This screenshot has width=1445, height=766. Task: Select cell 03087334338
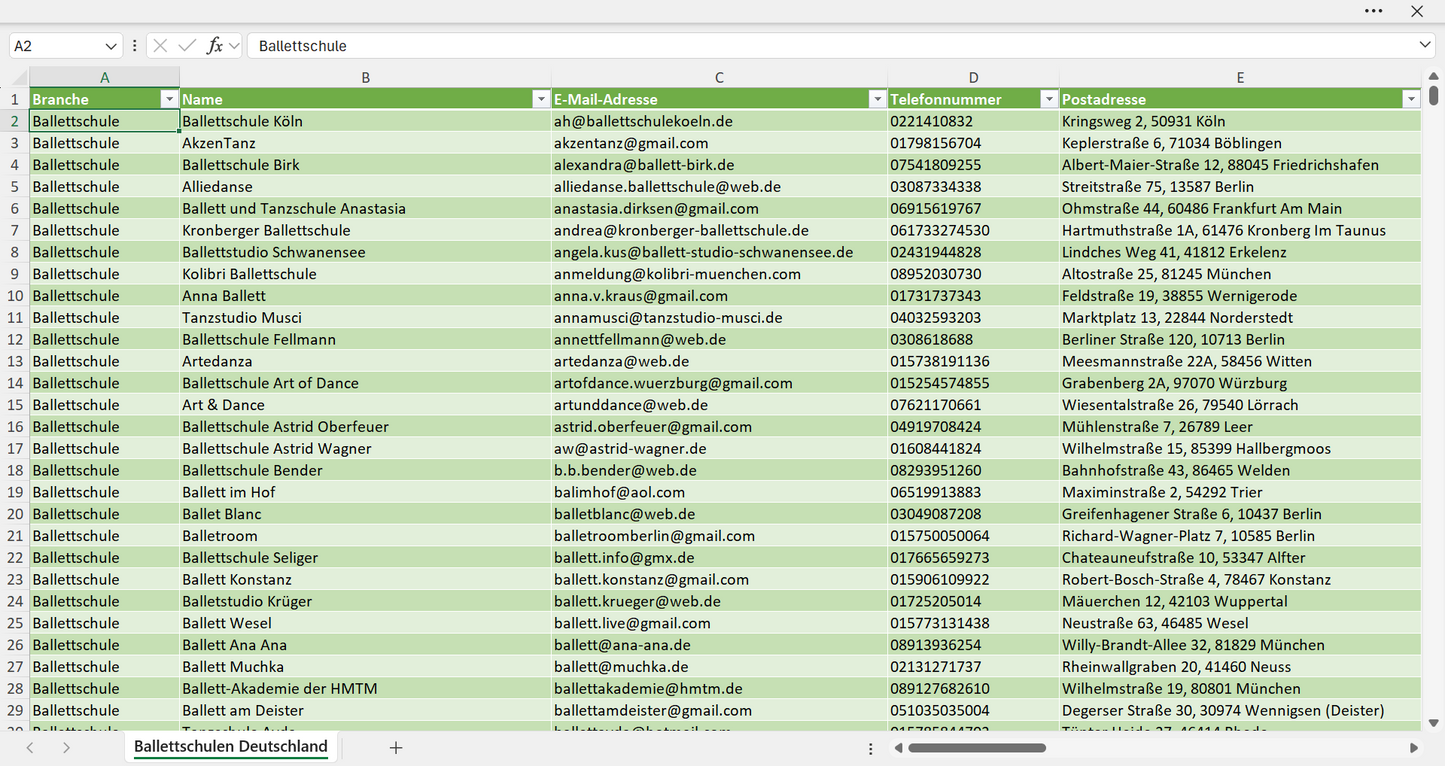coord(973,187)
